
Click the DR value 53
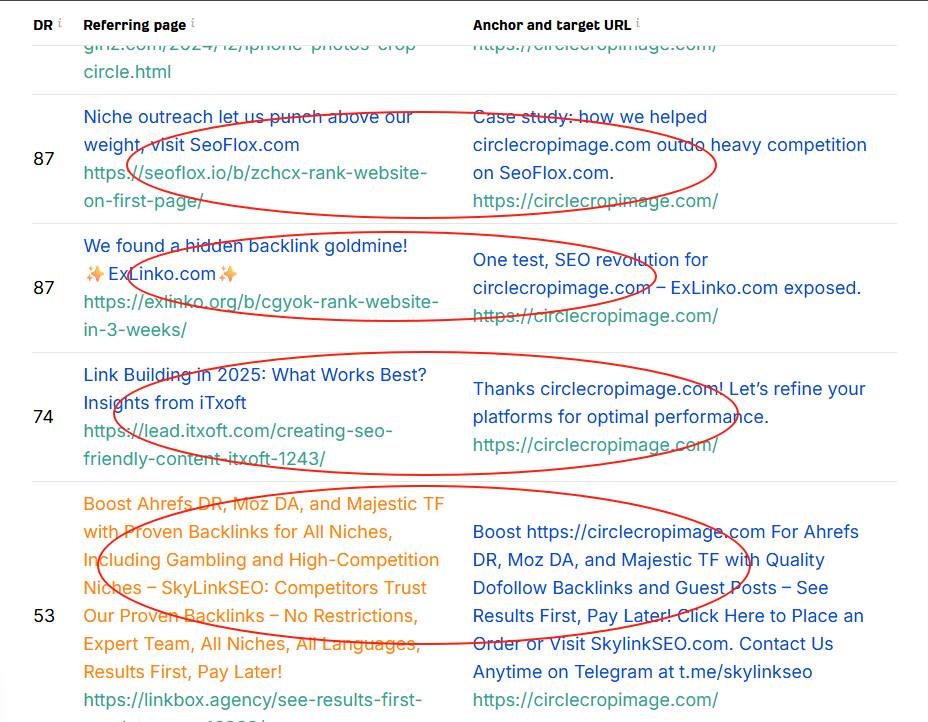(44, 615)
